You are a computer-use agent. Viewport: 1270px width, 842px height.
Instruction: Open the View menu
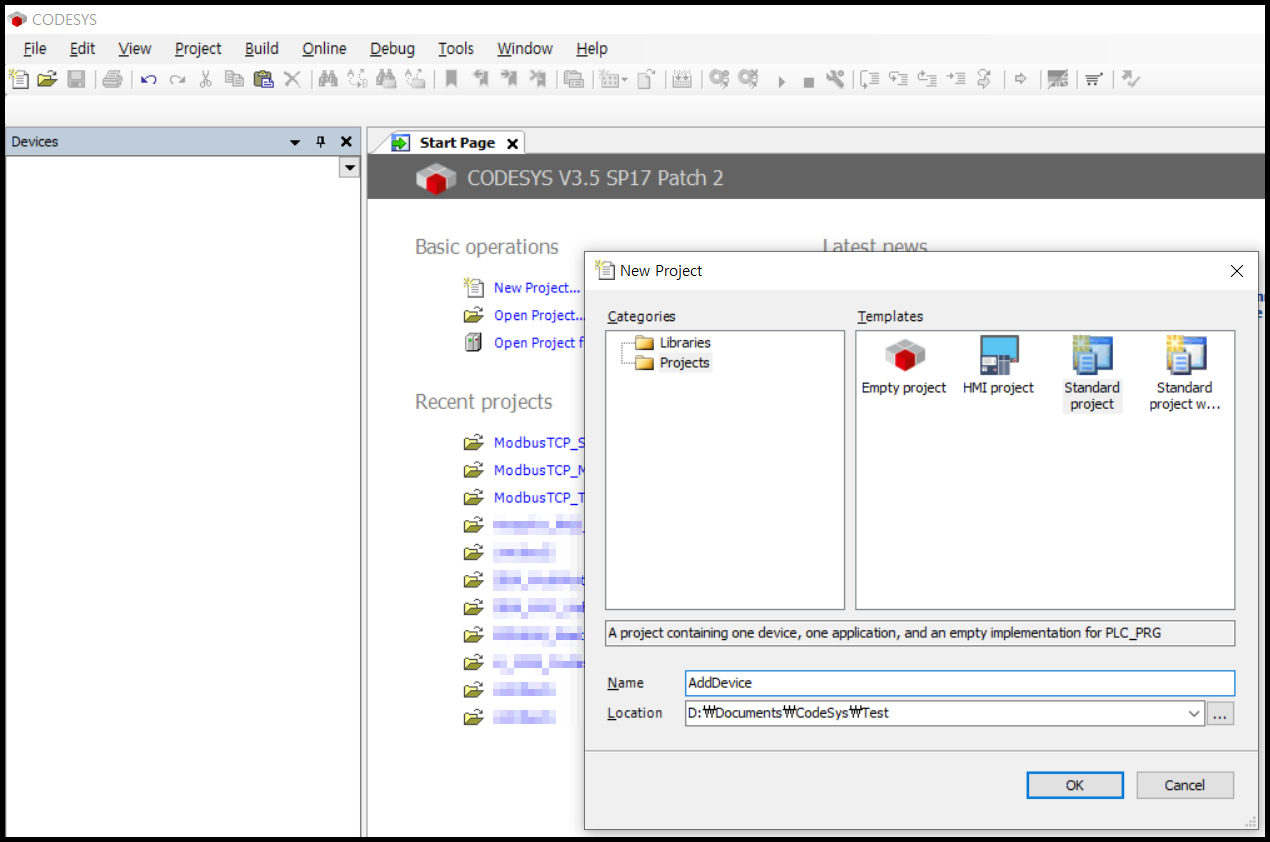pos(135,48)
